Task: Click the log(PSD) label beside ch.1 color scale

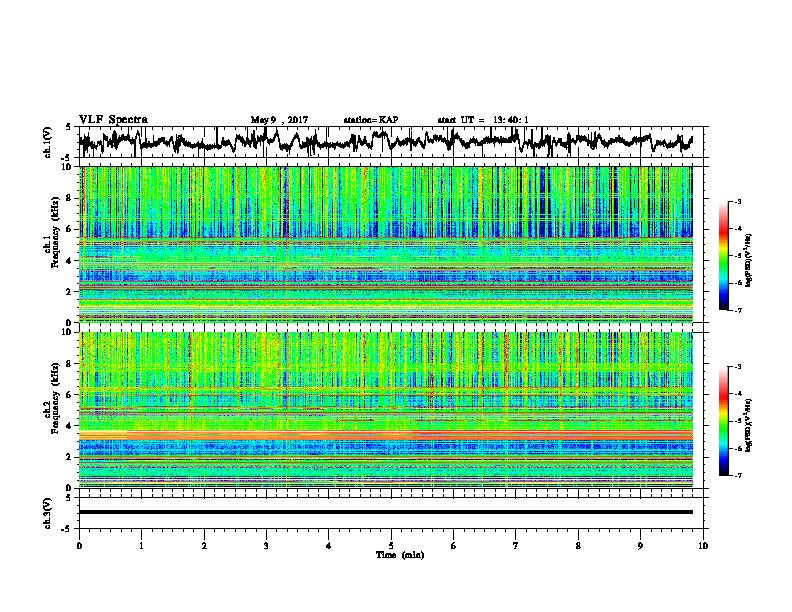Action: point(749,260)
